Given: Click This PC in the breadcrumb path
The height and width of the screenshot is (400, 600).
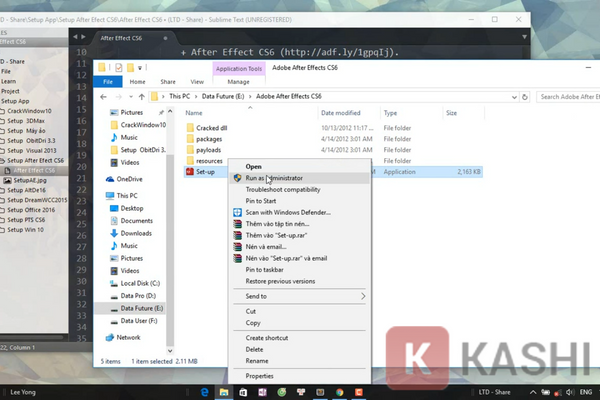Looking at the screenshot, I should coord(179,96).
